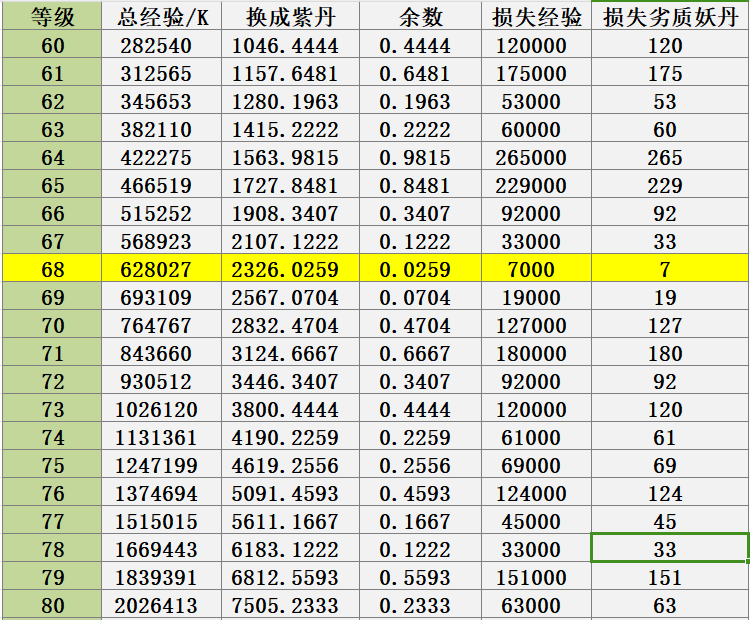Viewport: 750px width, 620px height.
Task: Click total experience cell 282540
Action: (x=162, y=45)
